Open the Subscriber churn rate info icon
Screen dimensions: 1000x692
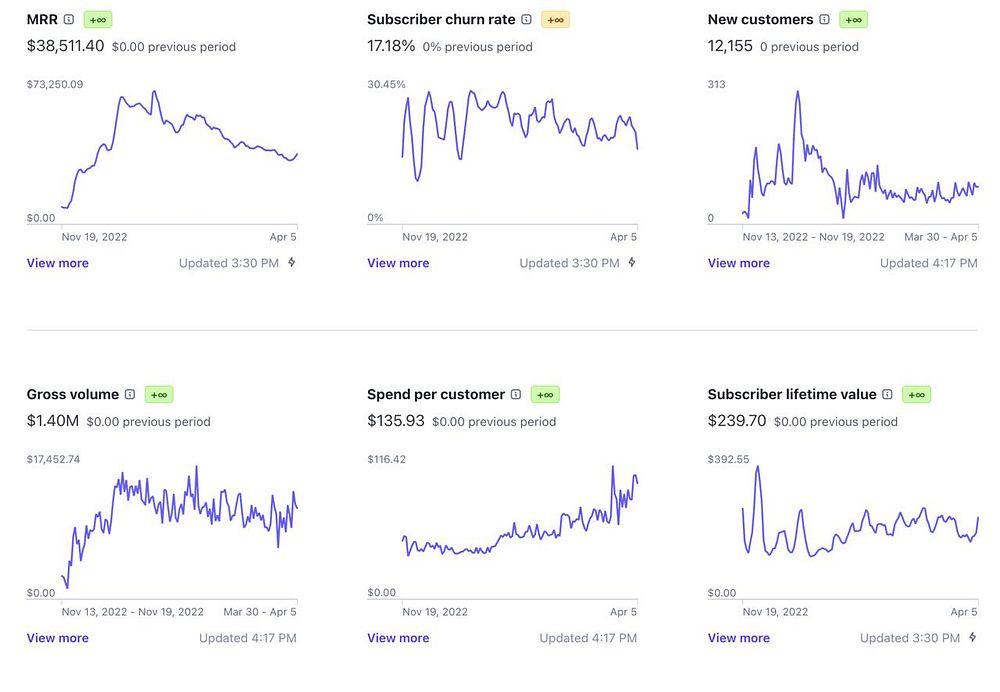(526, 19)
